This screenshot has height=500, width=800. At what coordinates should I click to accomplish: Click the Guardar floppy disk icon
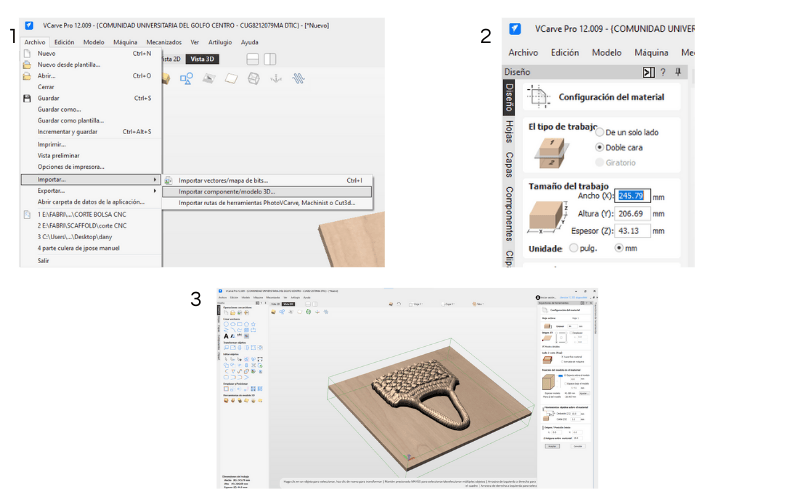pos(27,98)
